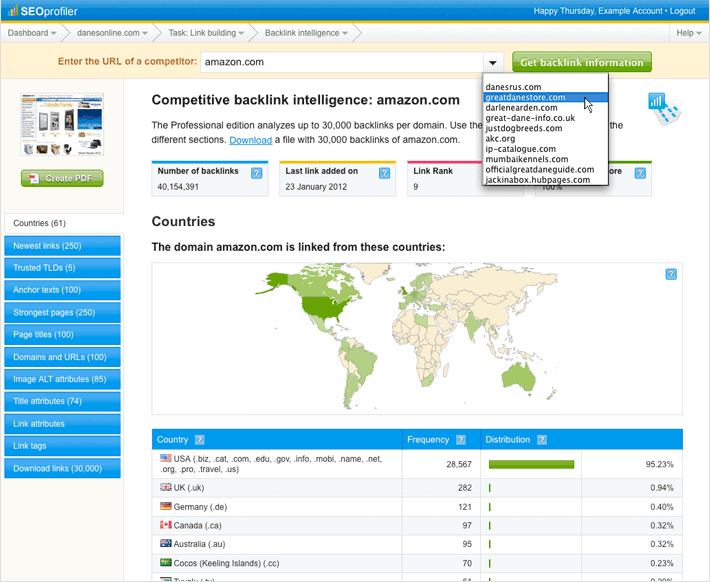The height and width of the screenshot is (582, 710).
Task: Open the competitor URL dropdown arrow
Action: [x=493, y=62]
